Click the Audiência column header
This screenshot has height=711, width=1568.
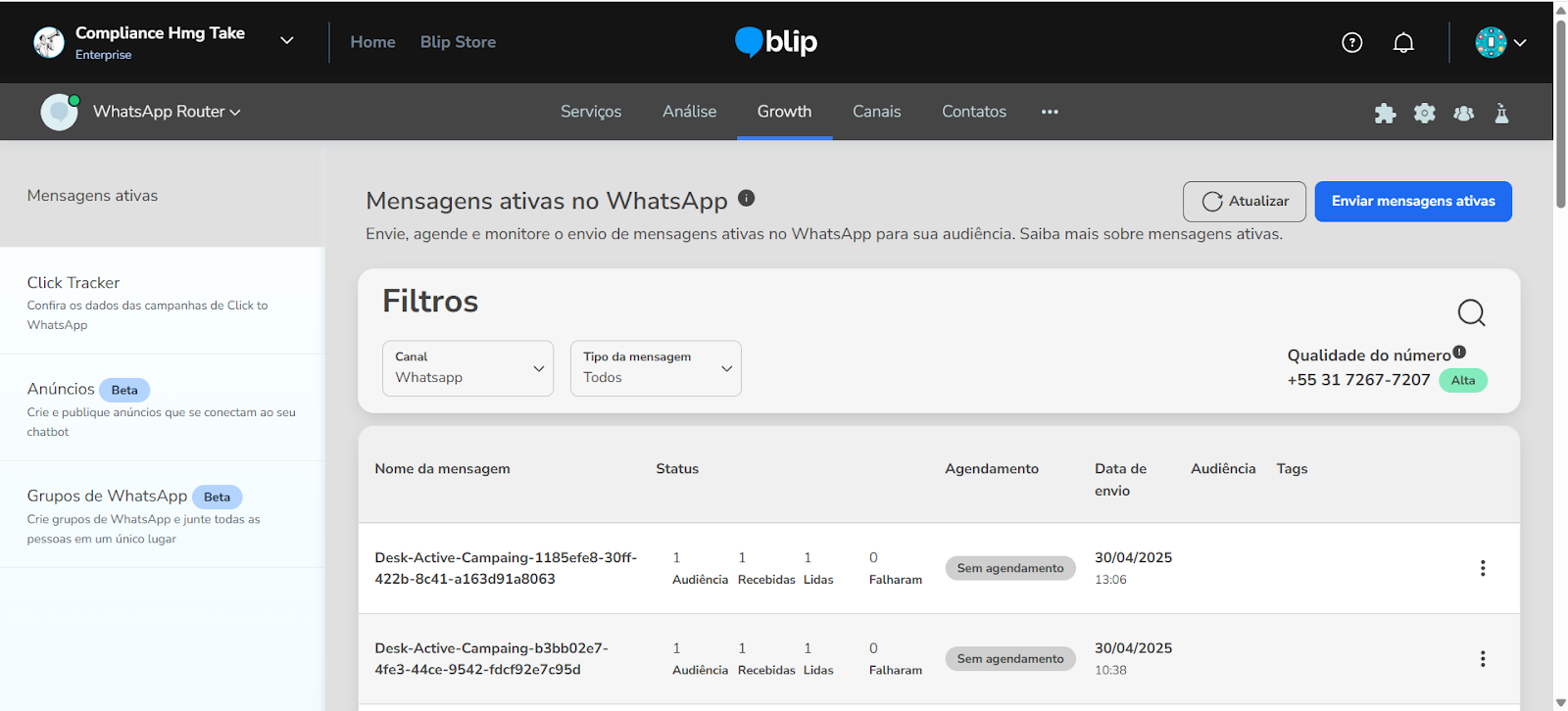tap(1223, 469)
